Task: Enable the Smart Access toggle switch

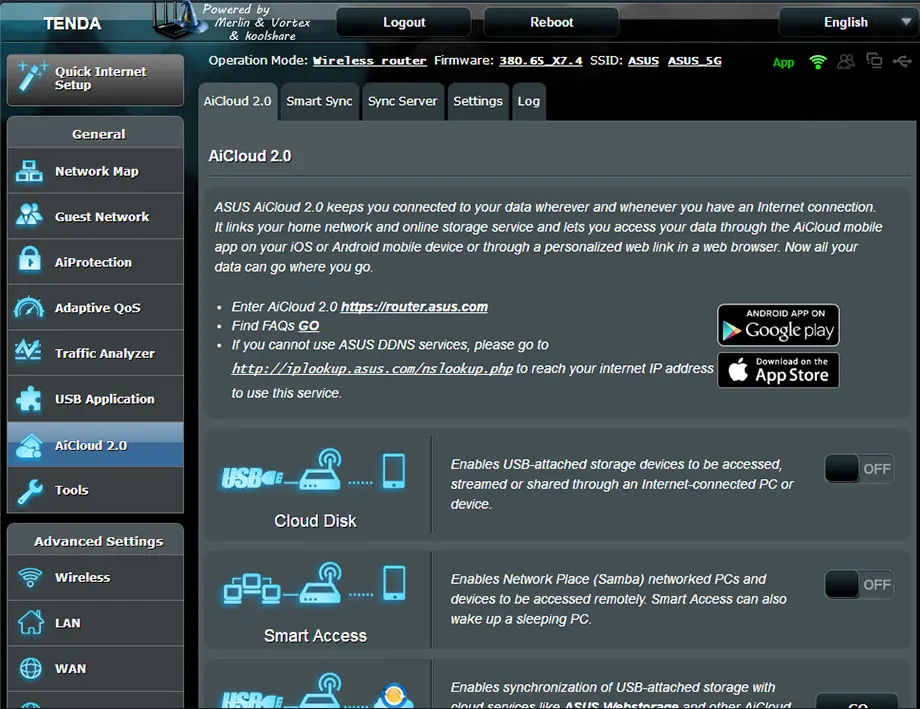Action: (x=859, y=584)
